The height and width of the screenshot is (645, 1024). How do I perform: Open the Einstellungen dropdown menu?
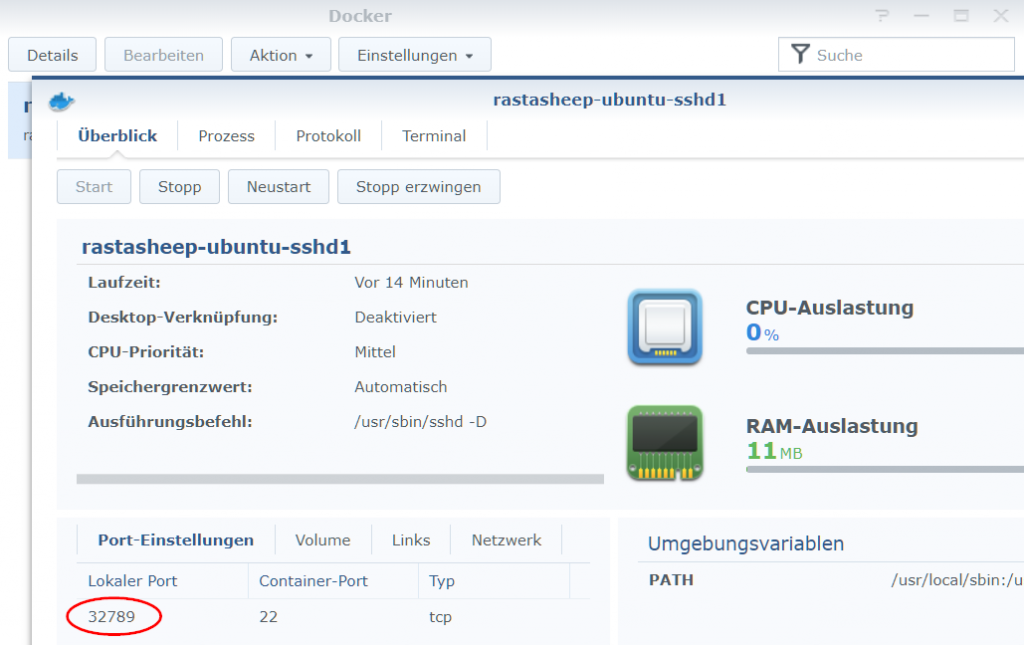[x=414, y=54]
